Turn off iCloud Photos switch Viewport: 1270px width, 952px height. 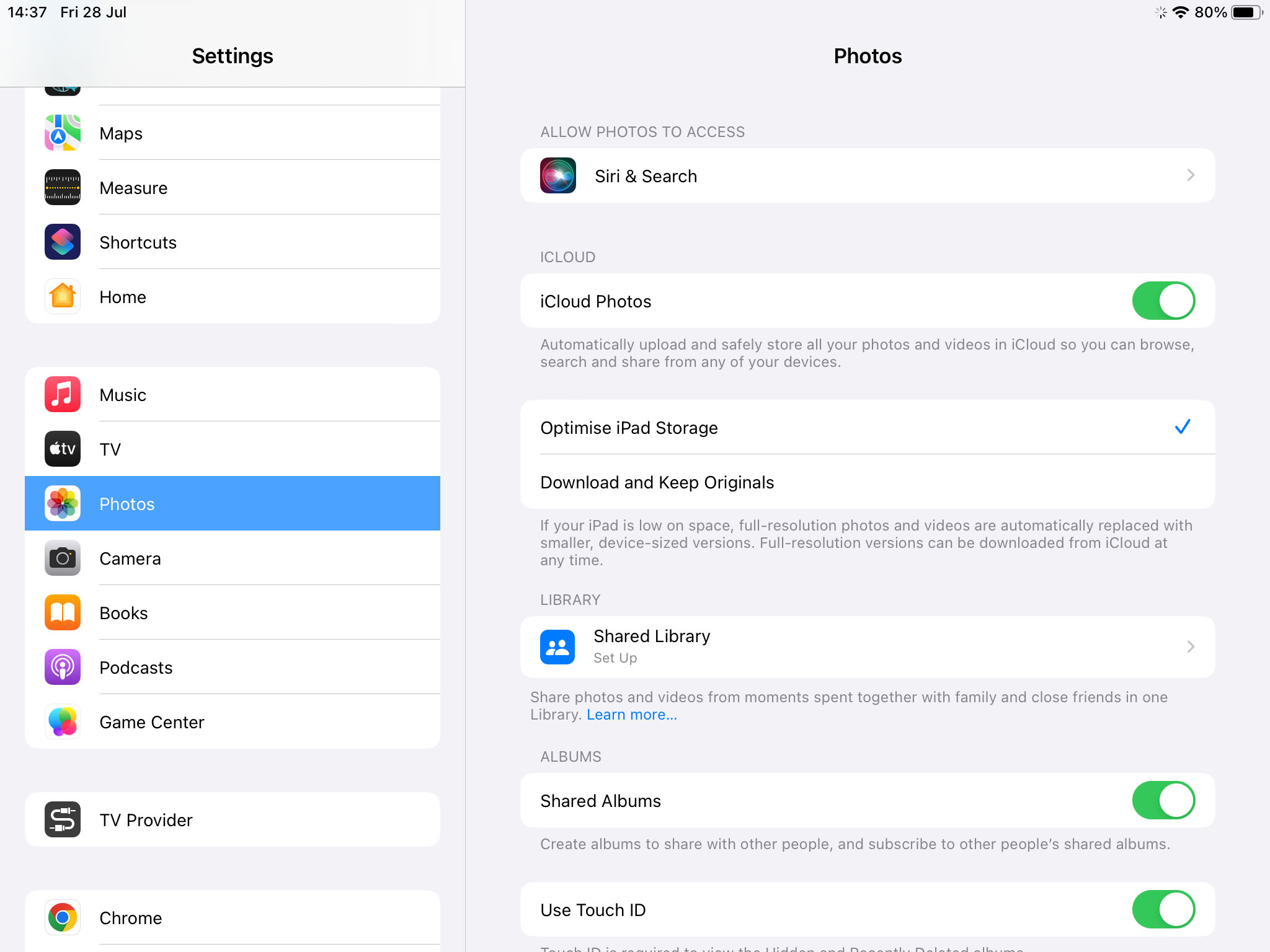pos(1163,301)
